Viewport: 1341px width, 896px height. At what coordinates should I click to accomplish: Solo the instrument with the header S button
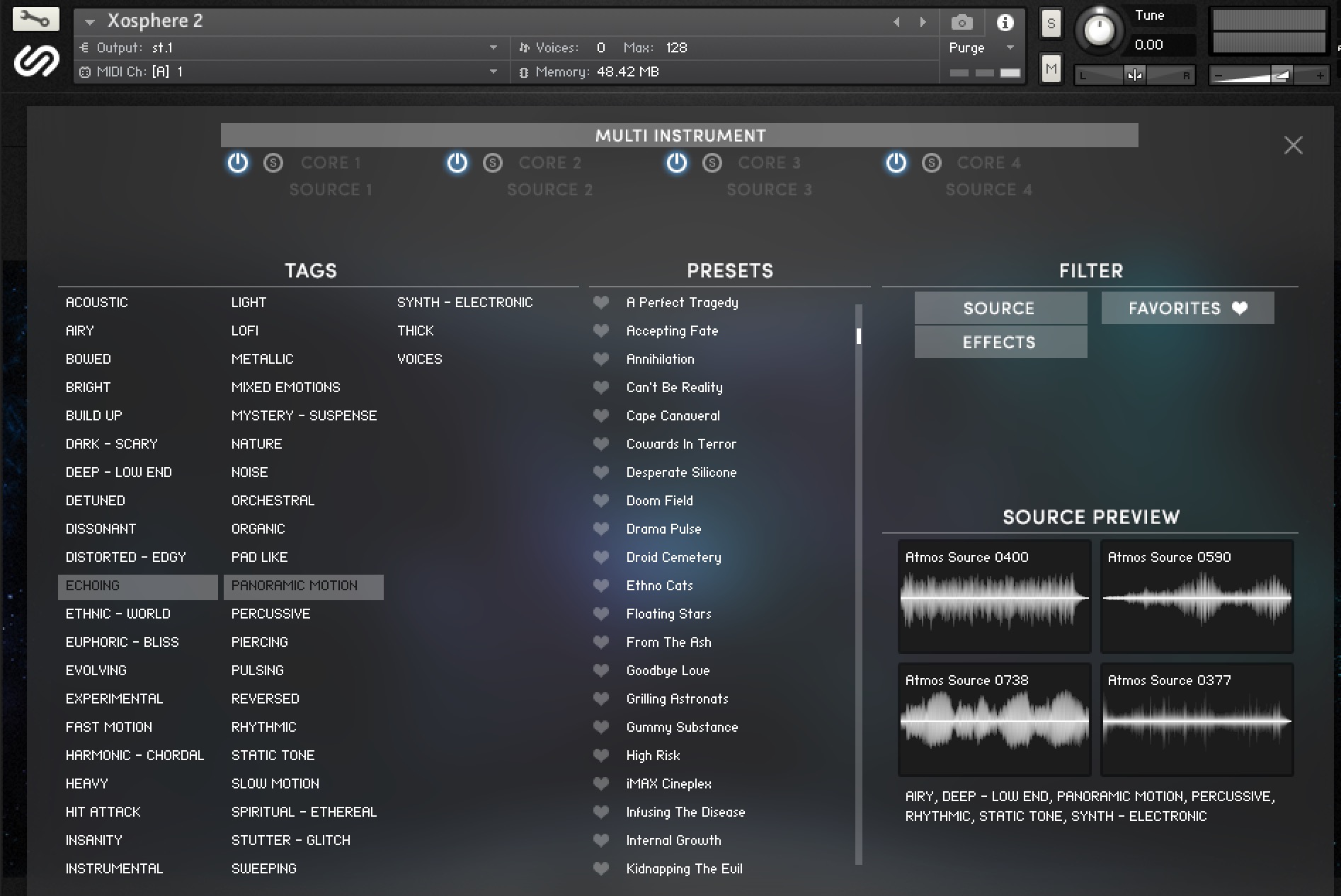[1051, 24]
